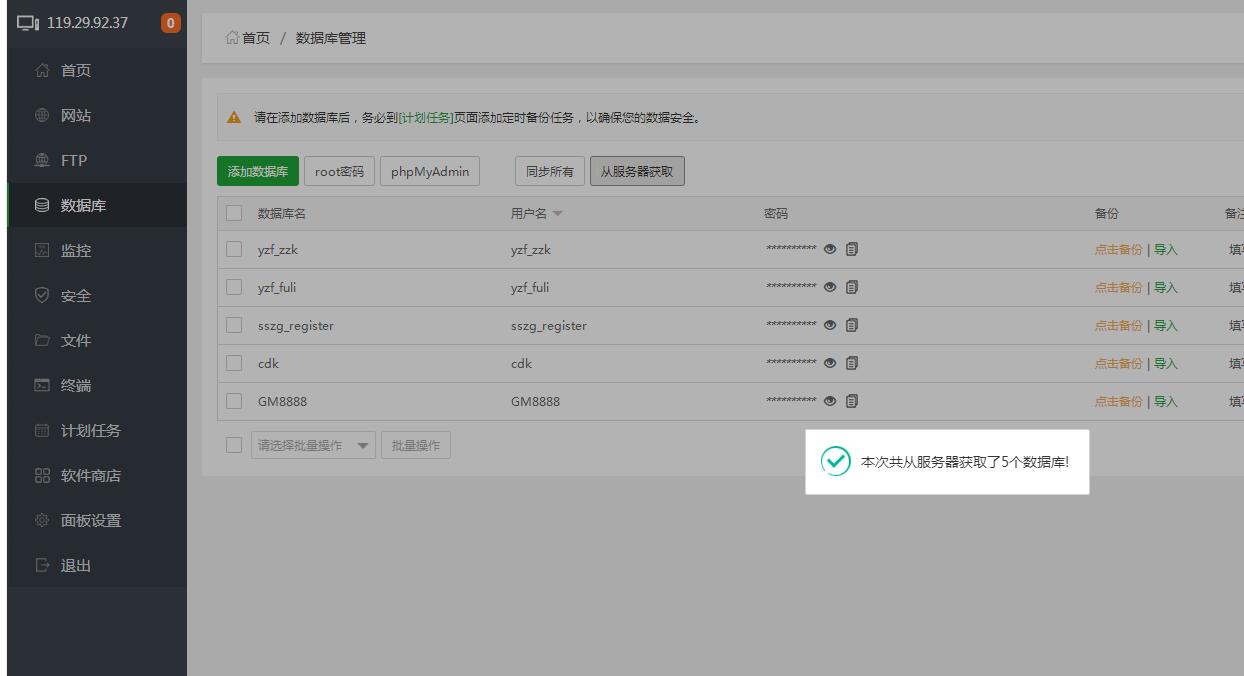Click the green 添加数据库 button
This screenshot has height=676, width=1244.
click(257, 172)
